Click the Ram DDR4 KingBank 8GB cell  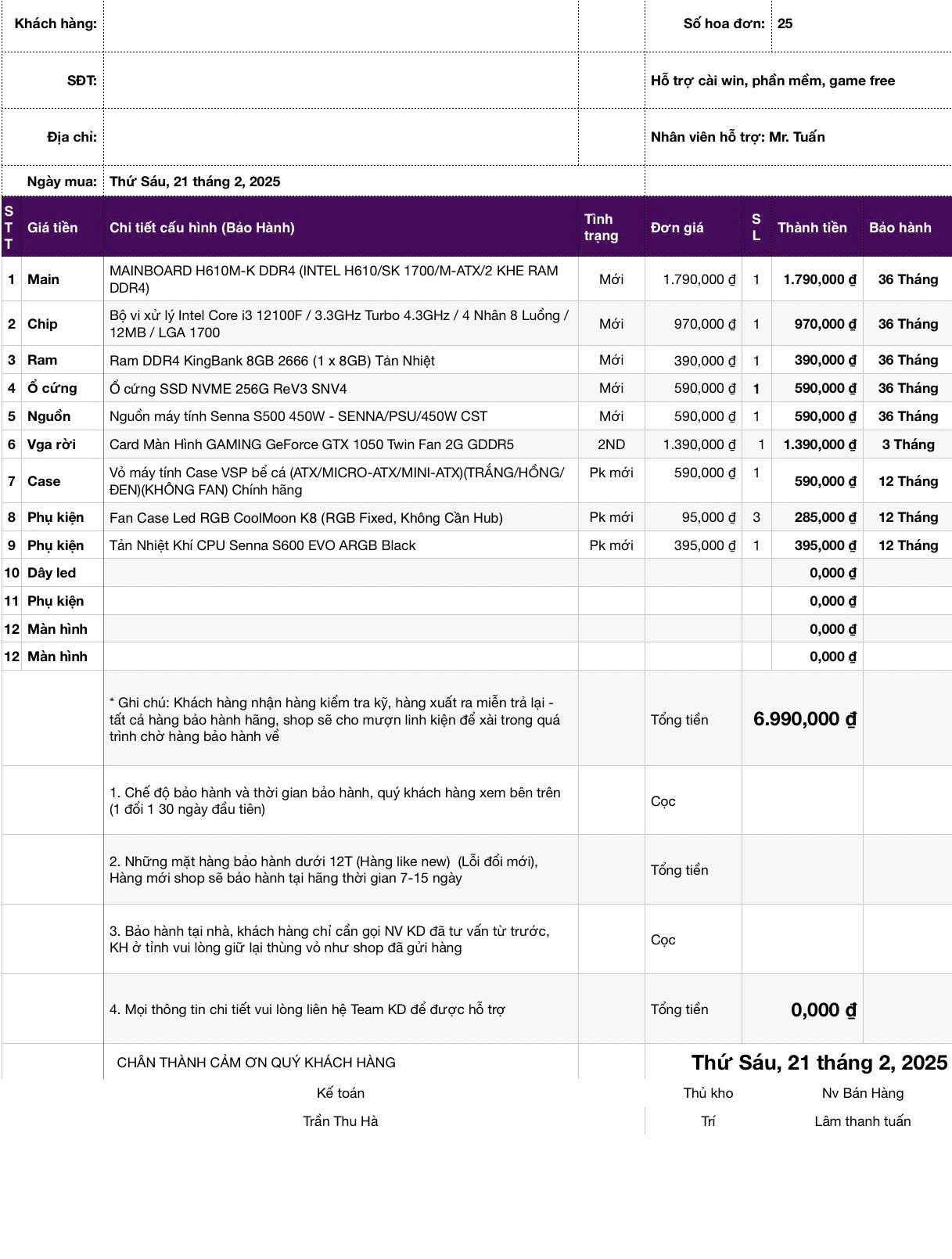point(271,361)
